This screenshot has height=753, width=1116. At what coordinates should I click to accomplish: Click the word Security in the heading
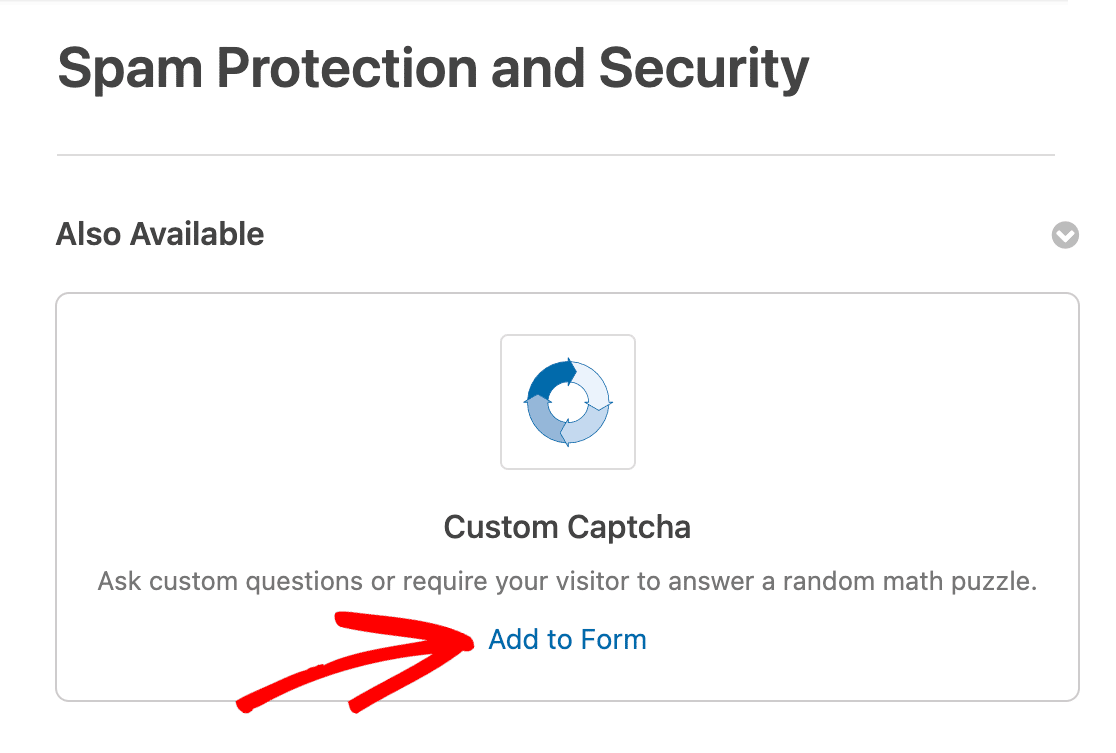[703, 68]
